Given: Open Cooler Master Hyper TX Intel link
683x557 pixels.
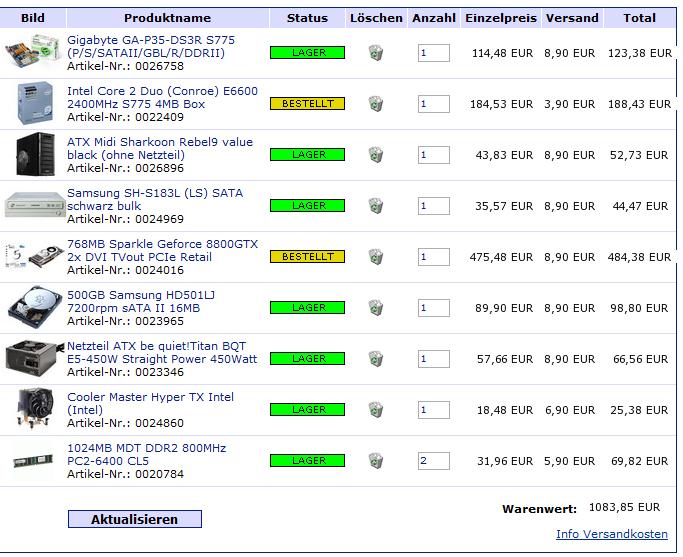Looking at the screenshot, I should 150,403.
